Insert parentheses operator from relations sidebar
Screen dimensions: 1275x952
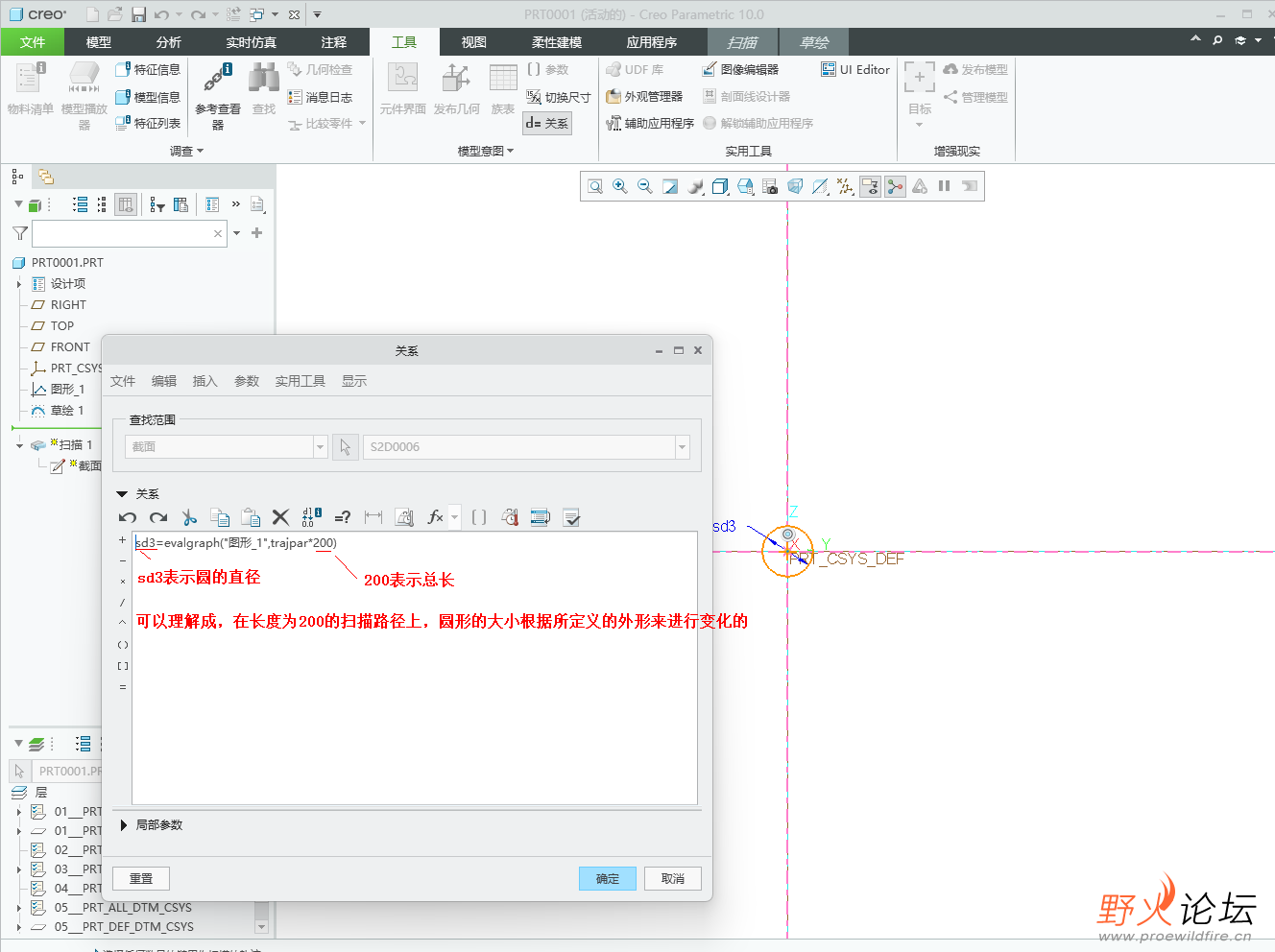click(122, 645)
